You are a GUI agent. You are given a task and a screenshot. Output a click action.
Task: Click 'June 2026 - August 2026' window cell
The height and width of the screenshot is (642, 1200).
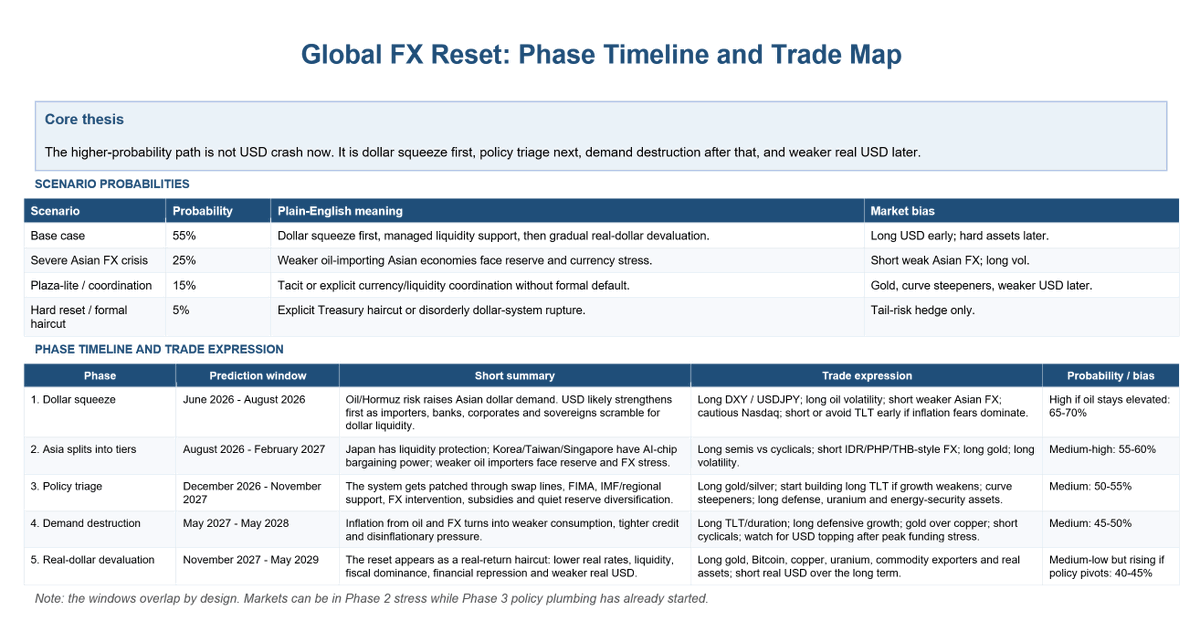click(x=258, y=412)
